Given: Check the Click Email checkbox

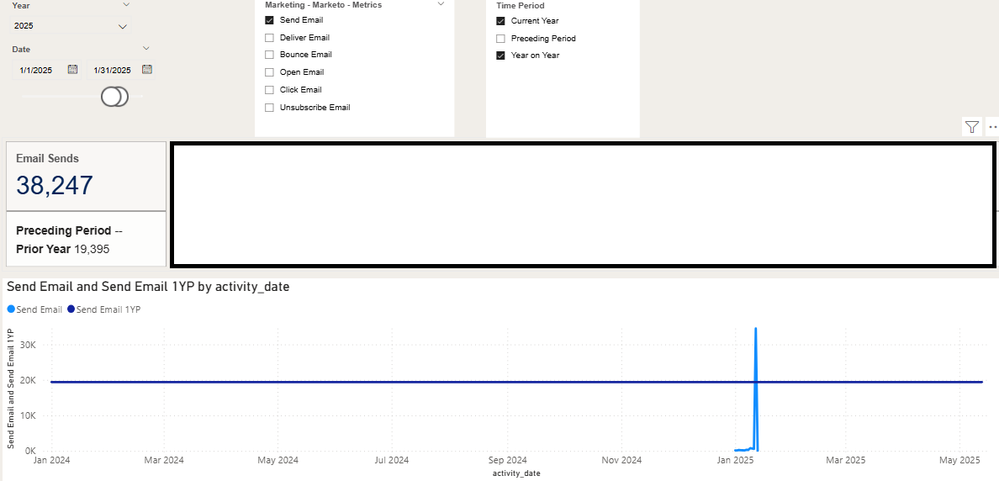Looking at the screenshot, I should coord(269,90).
